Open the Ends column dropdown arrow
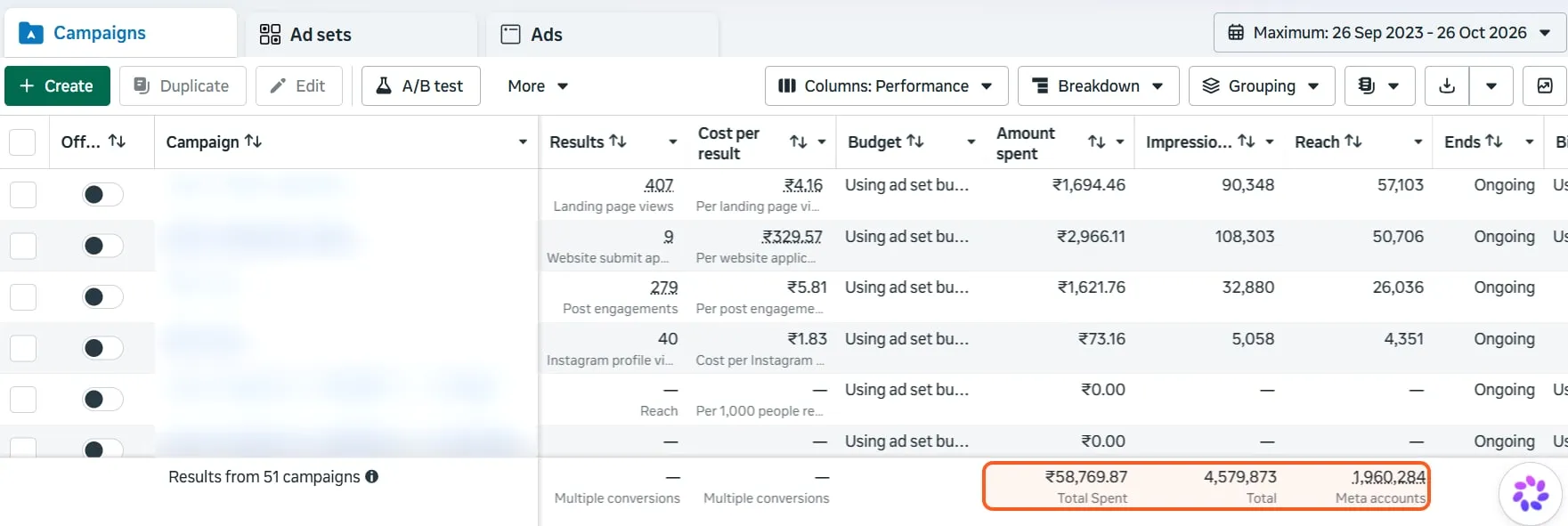1568x526 pixels. pyautogui.click(x=1530, y=142)
